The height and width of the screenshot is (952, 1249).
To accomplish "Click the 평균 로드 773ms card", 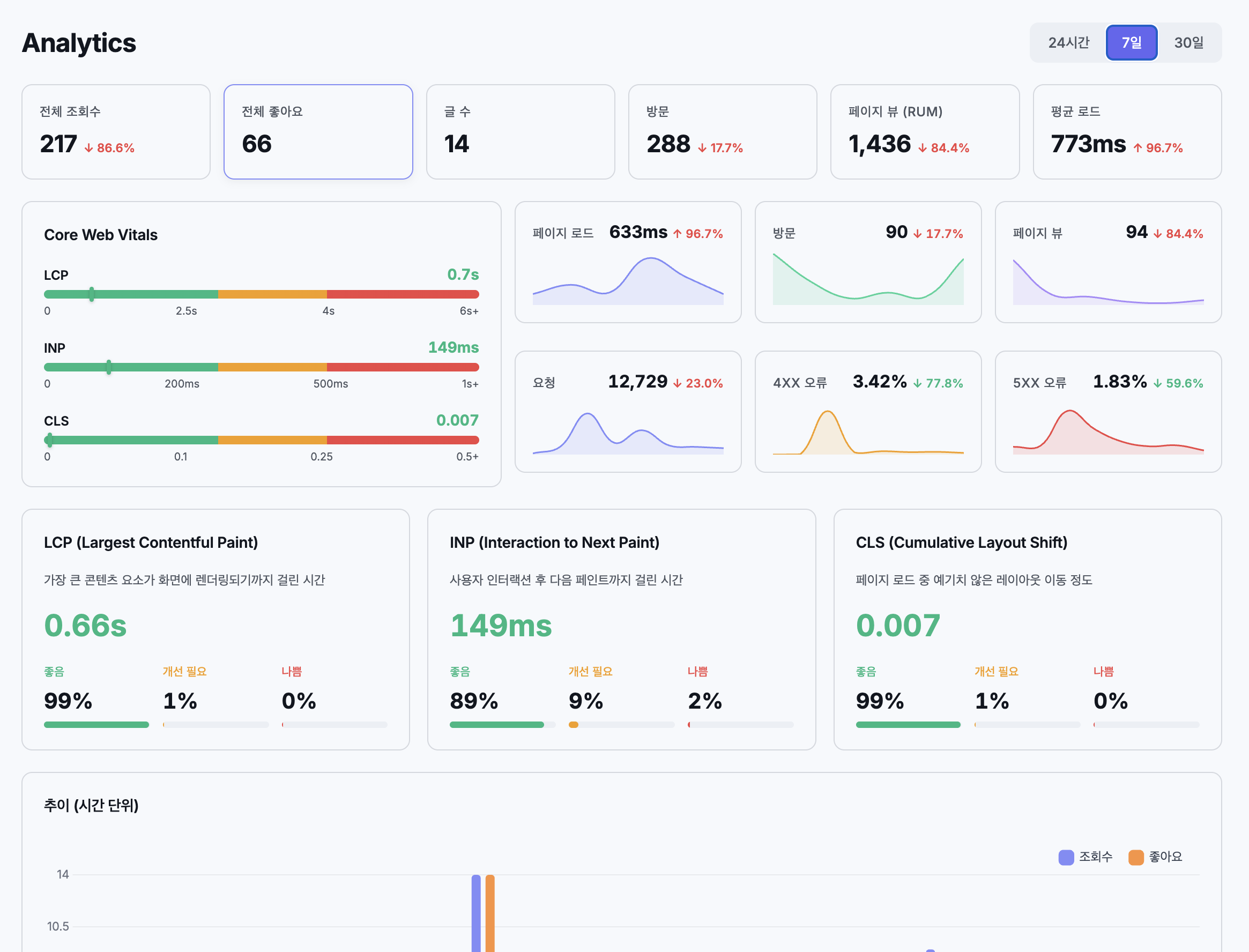I will [x=1127, y=131].
